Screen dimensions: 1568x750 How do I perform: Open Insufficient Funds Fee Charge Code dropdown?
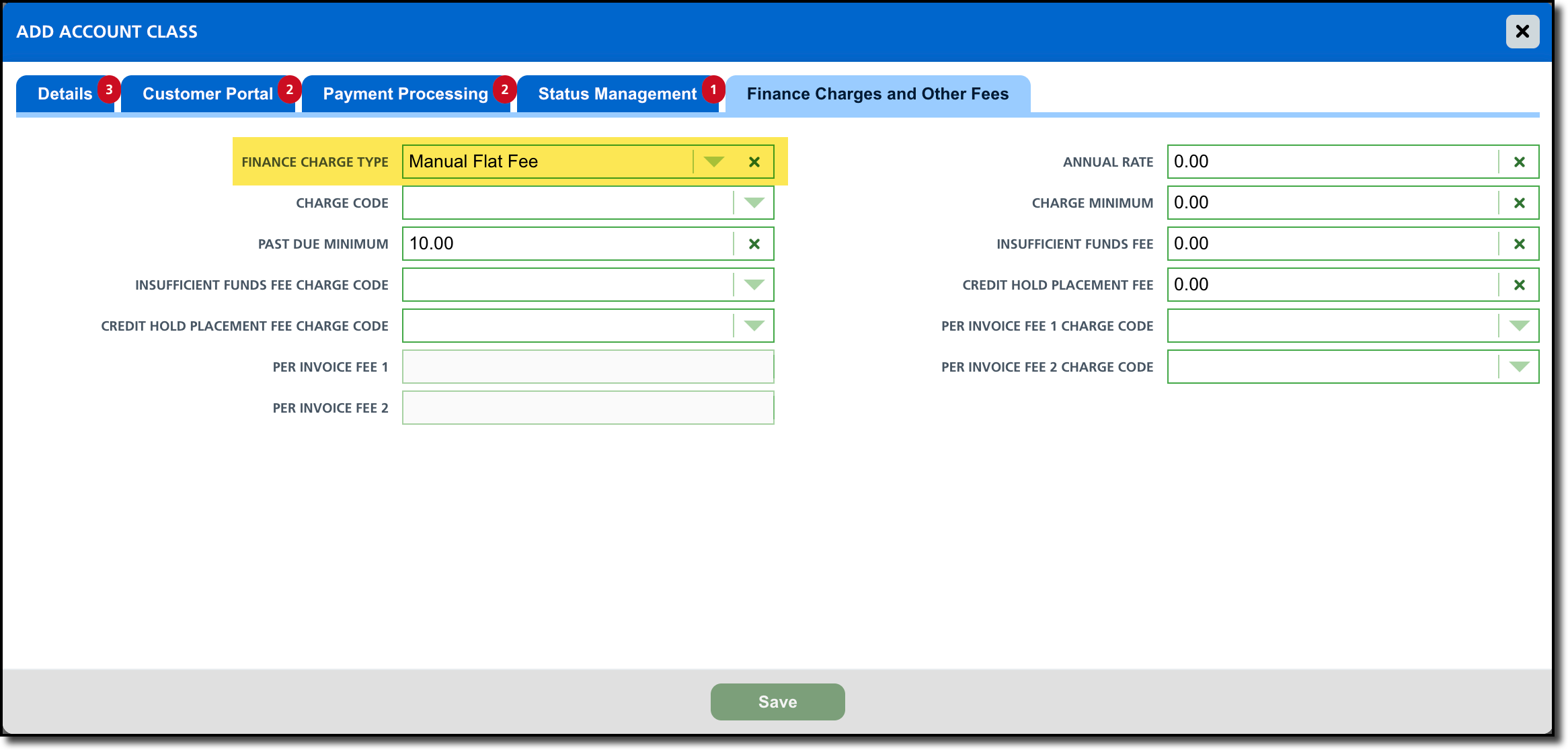click(x=754, y=285)
